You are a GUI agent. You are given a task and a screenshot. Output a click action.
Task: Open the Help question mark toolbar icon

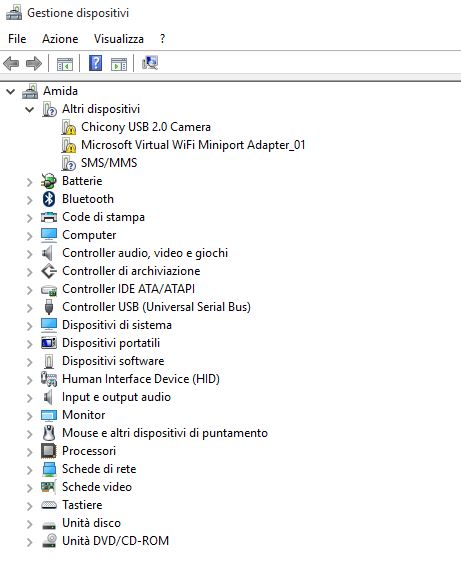(x=95, y=63)
